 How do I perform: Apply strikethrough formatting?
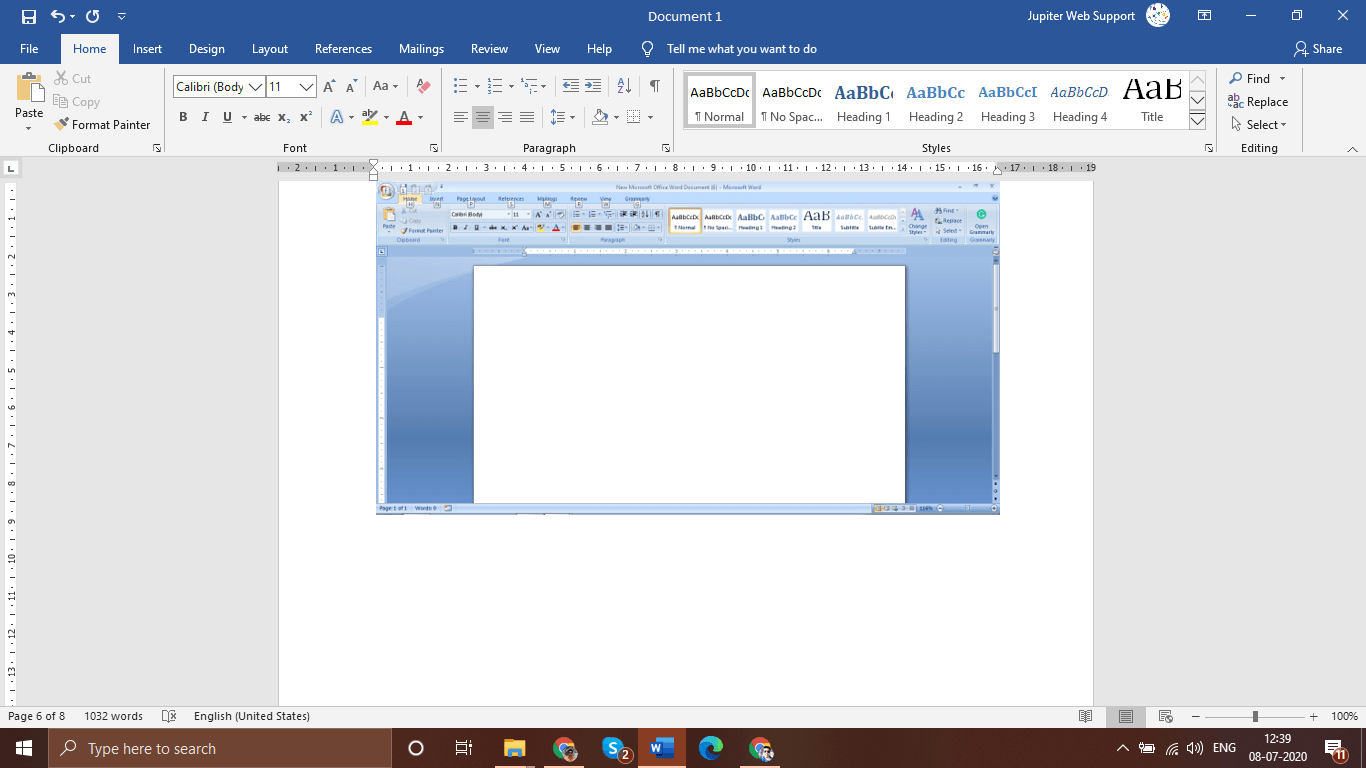[261, 117]
